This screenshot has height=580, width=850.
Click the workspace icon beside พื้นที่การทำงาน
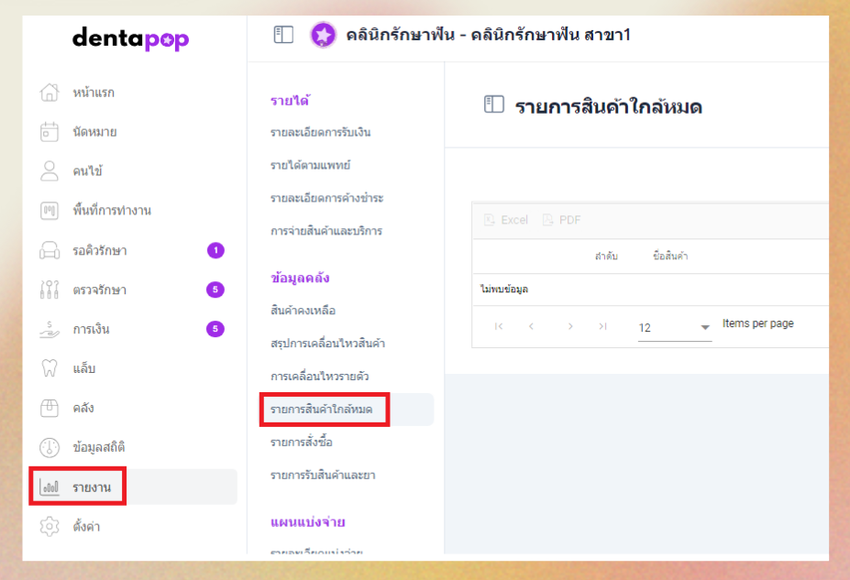[49, 210]
